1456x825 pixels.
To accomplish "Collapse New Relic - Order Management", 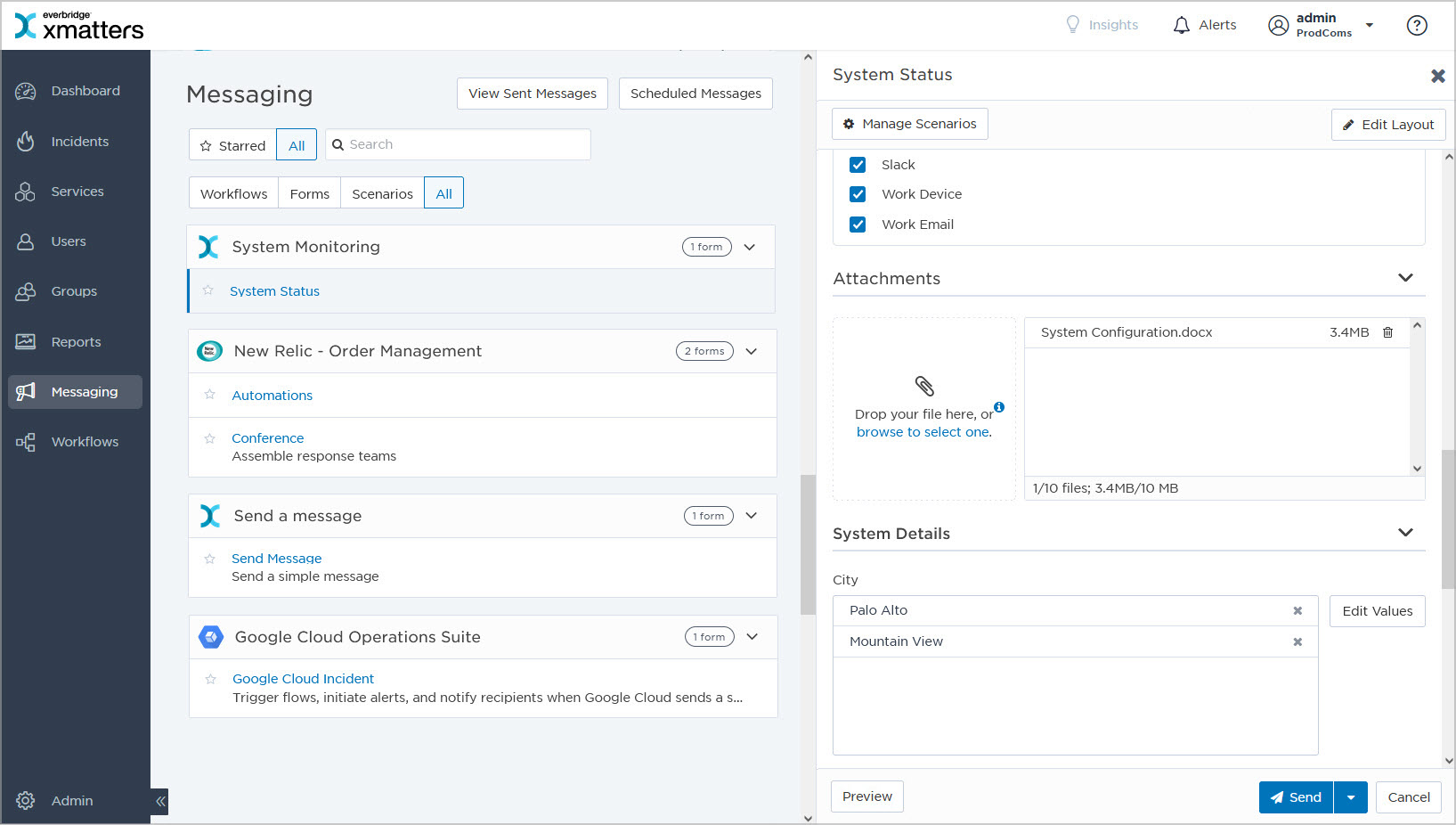I will coord(752,351).
